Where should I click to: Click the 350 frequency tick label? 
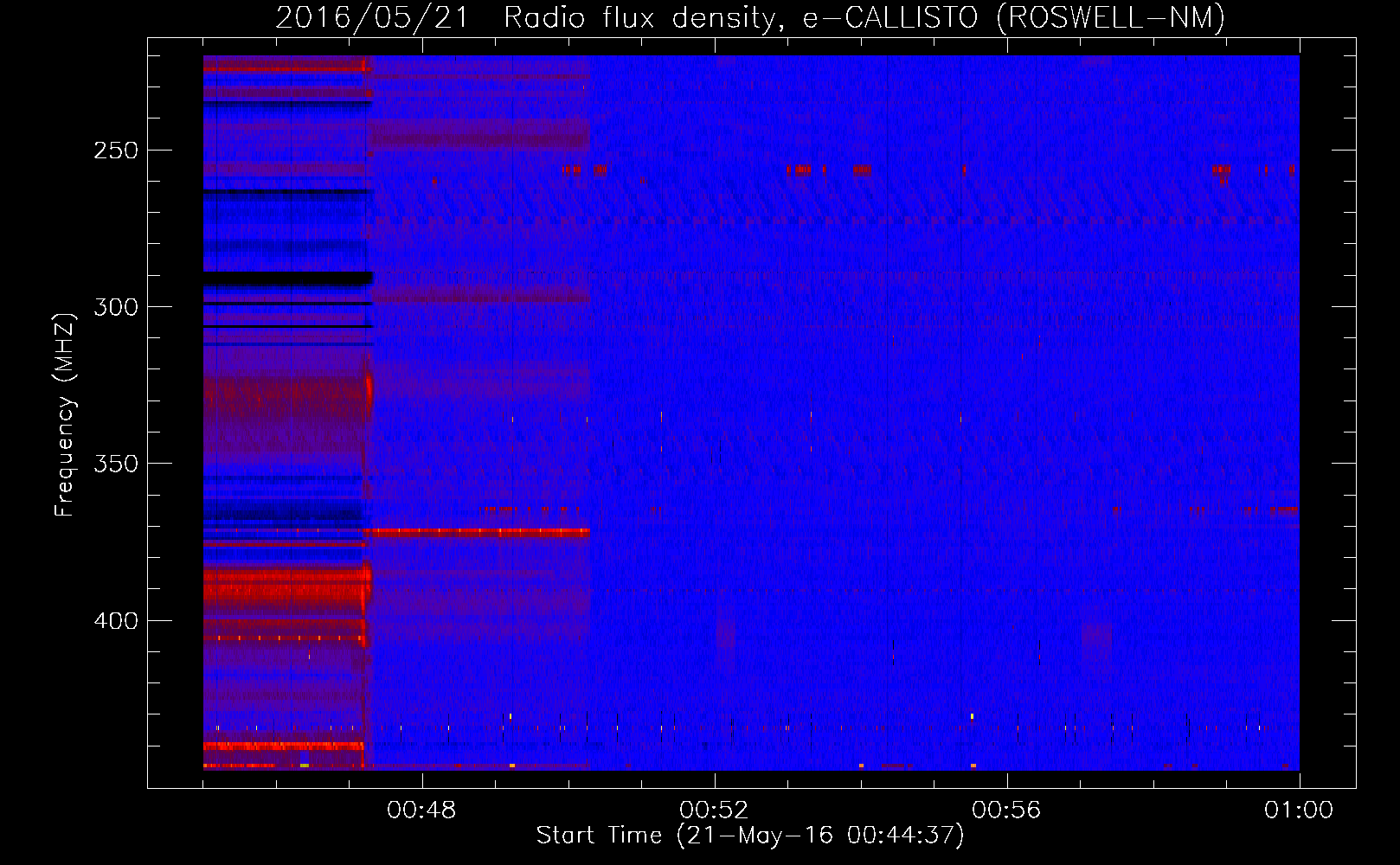coord(116,464)
